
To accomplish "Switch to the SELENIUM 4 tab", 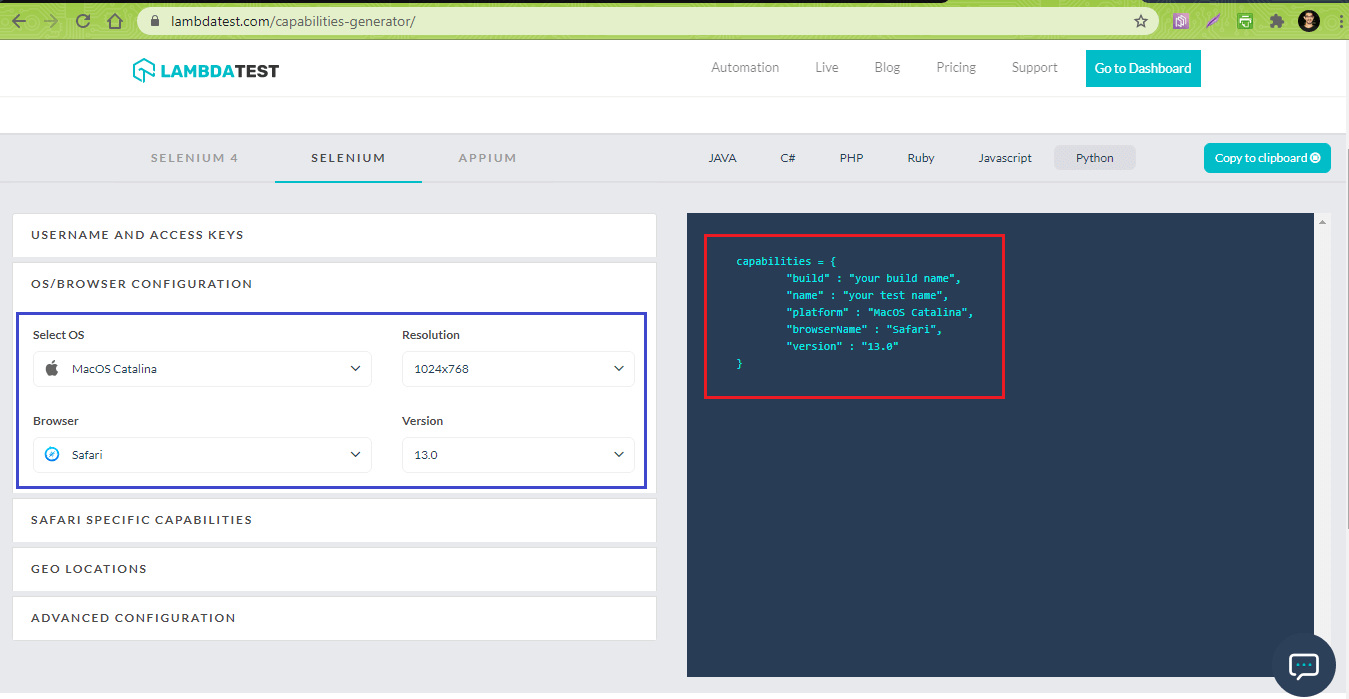I will point(194,157).
